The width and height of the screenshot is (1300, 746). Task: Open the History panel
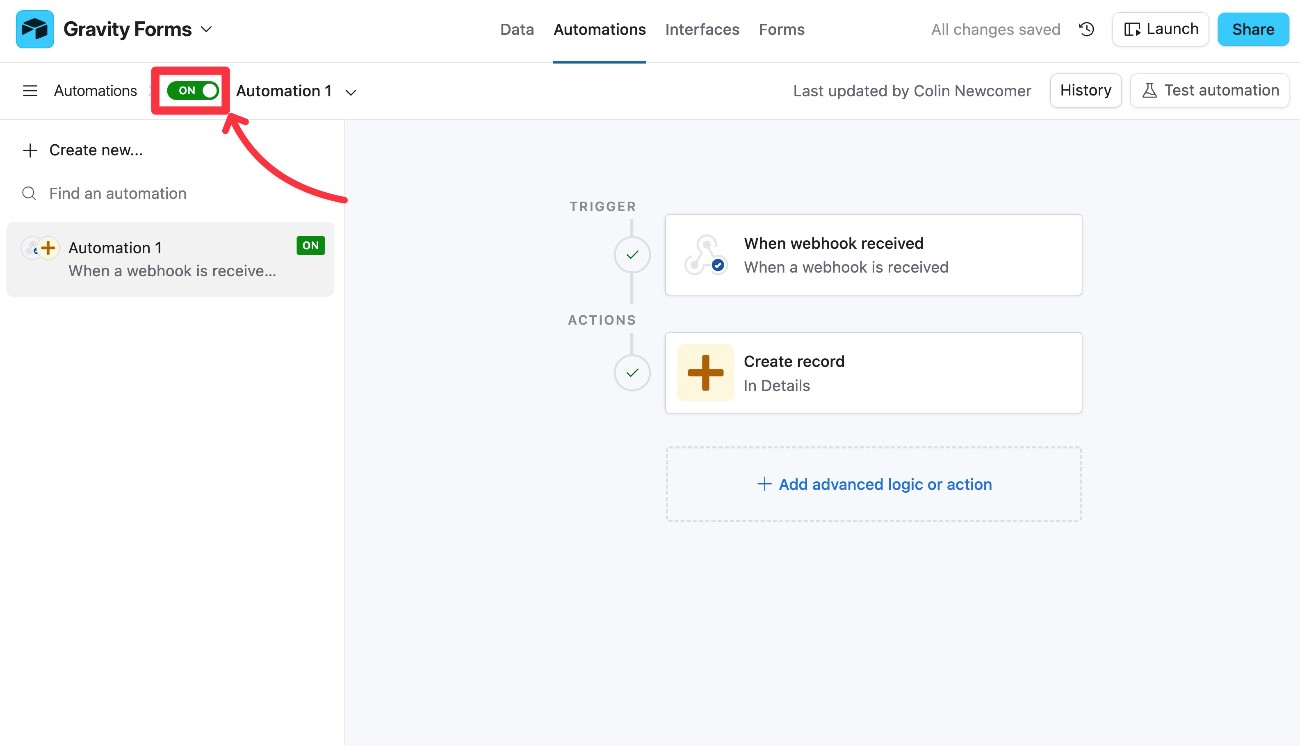(x=1085, y=90)
